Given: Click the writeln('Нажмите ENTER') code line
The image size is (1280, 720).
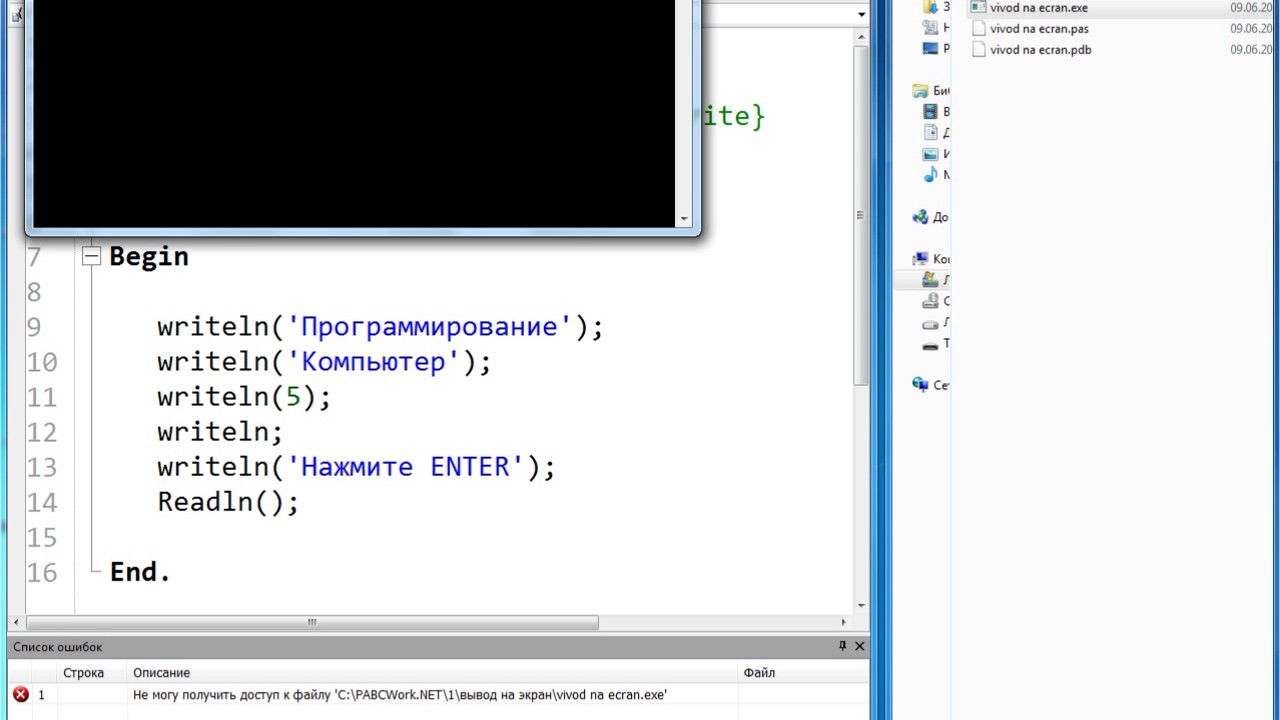Looking at the screenshot, I should pos(356,467).
